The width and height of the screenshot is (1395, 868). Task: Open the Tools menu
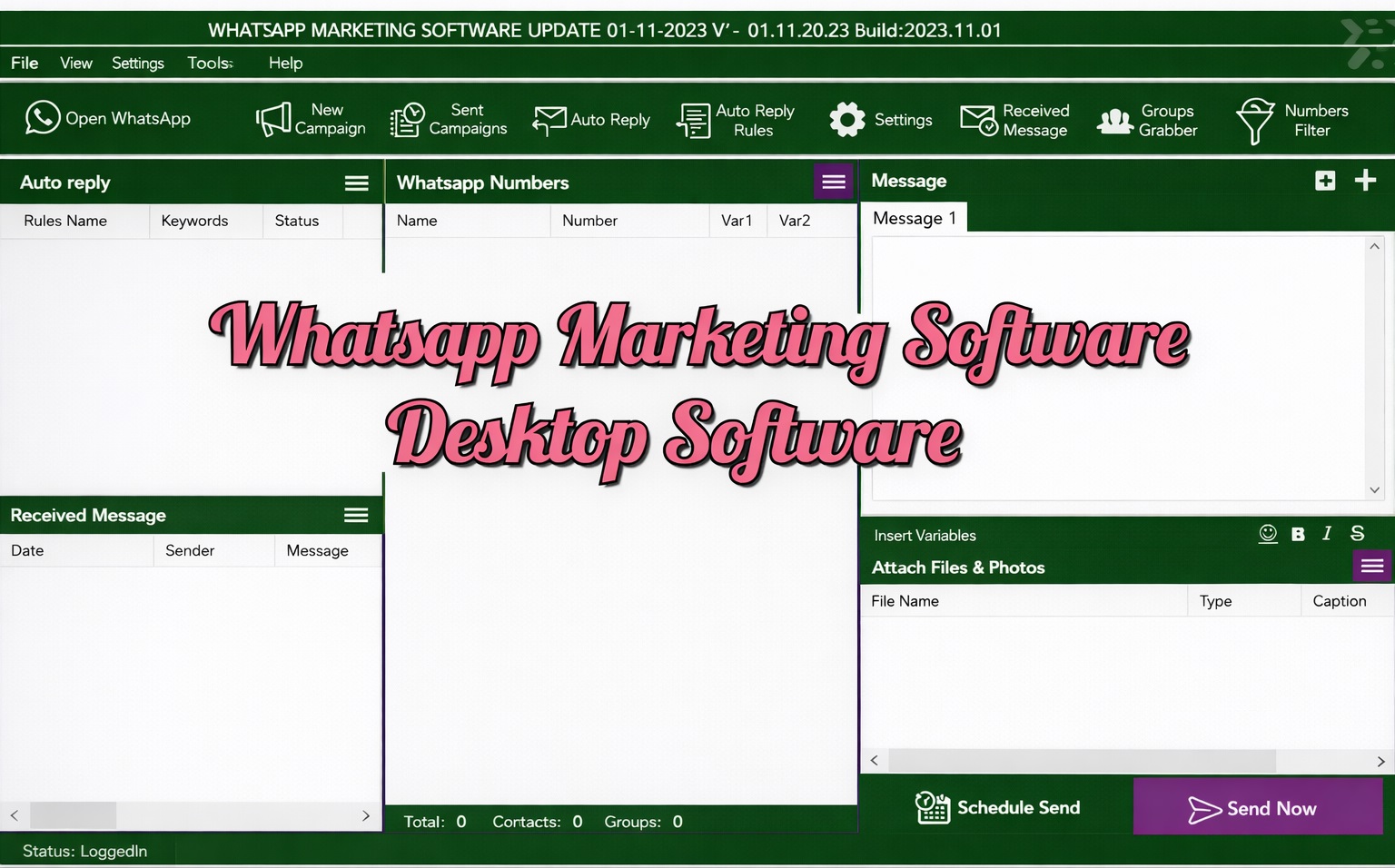pos(211,63)
